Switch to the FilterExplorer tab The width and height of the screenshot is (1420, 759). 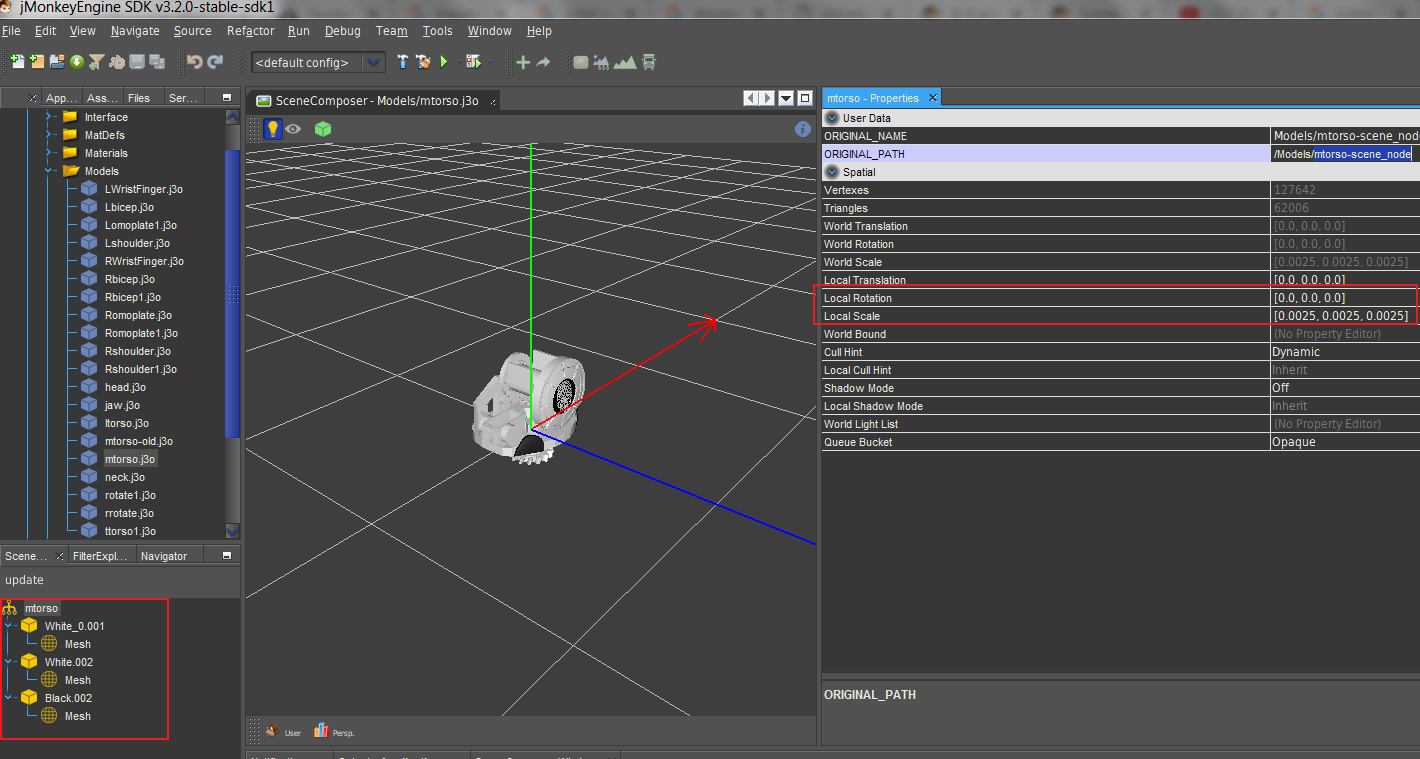pyautogui.click(x=100, y=556)
